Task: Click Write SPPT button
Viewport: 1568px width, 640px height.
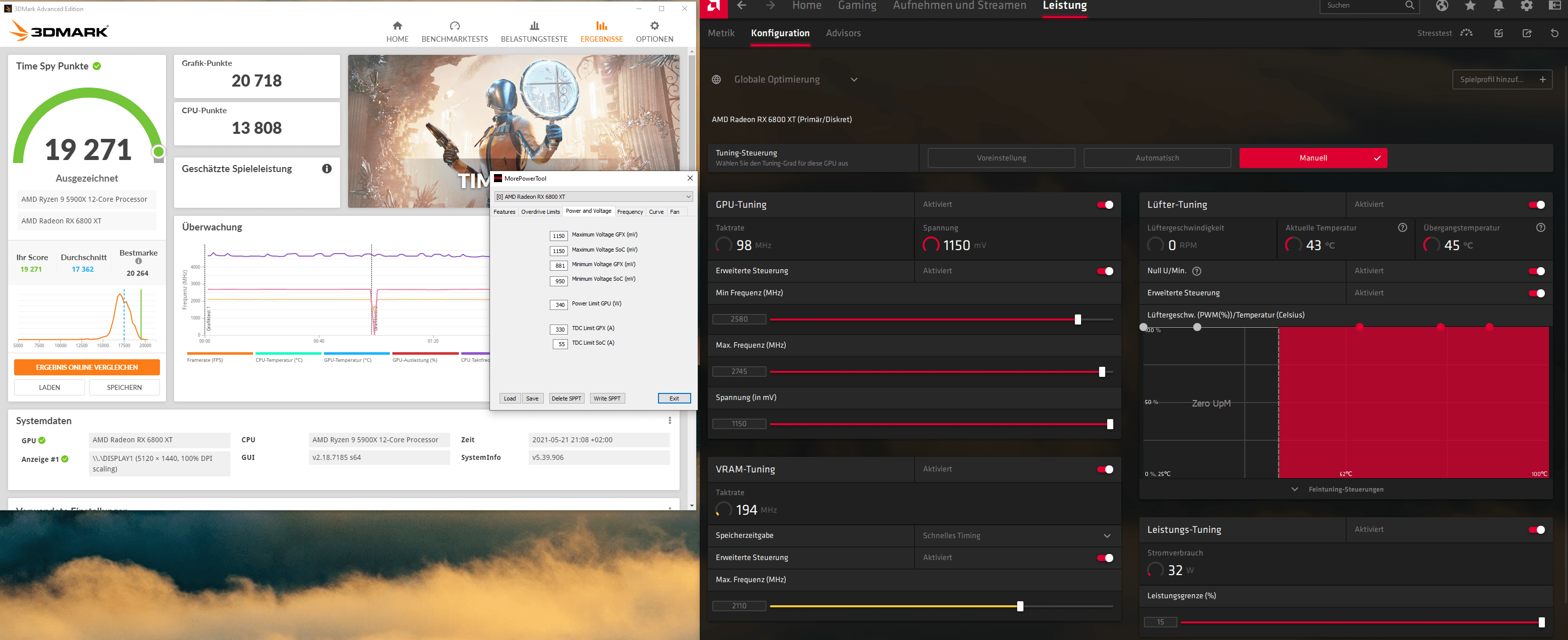Action: [607, 398]
